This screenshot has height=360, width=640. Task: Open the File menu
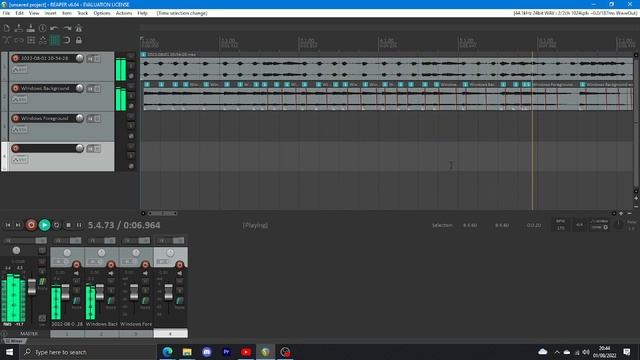coord(6,13)
